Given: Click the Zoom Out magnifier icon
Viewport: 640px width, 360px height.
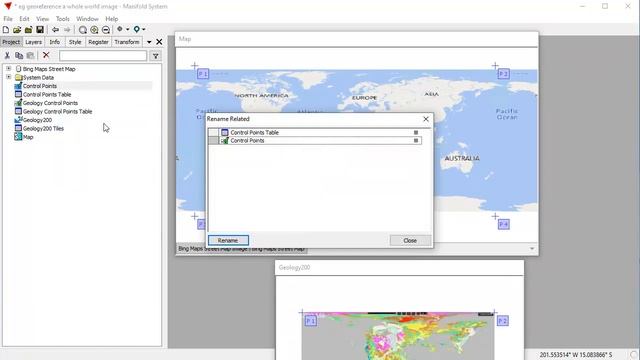Looking at the screenshot, I should click(x=106, y=30).
